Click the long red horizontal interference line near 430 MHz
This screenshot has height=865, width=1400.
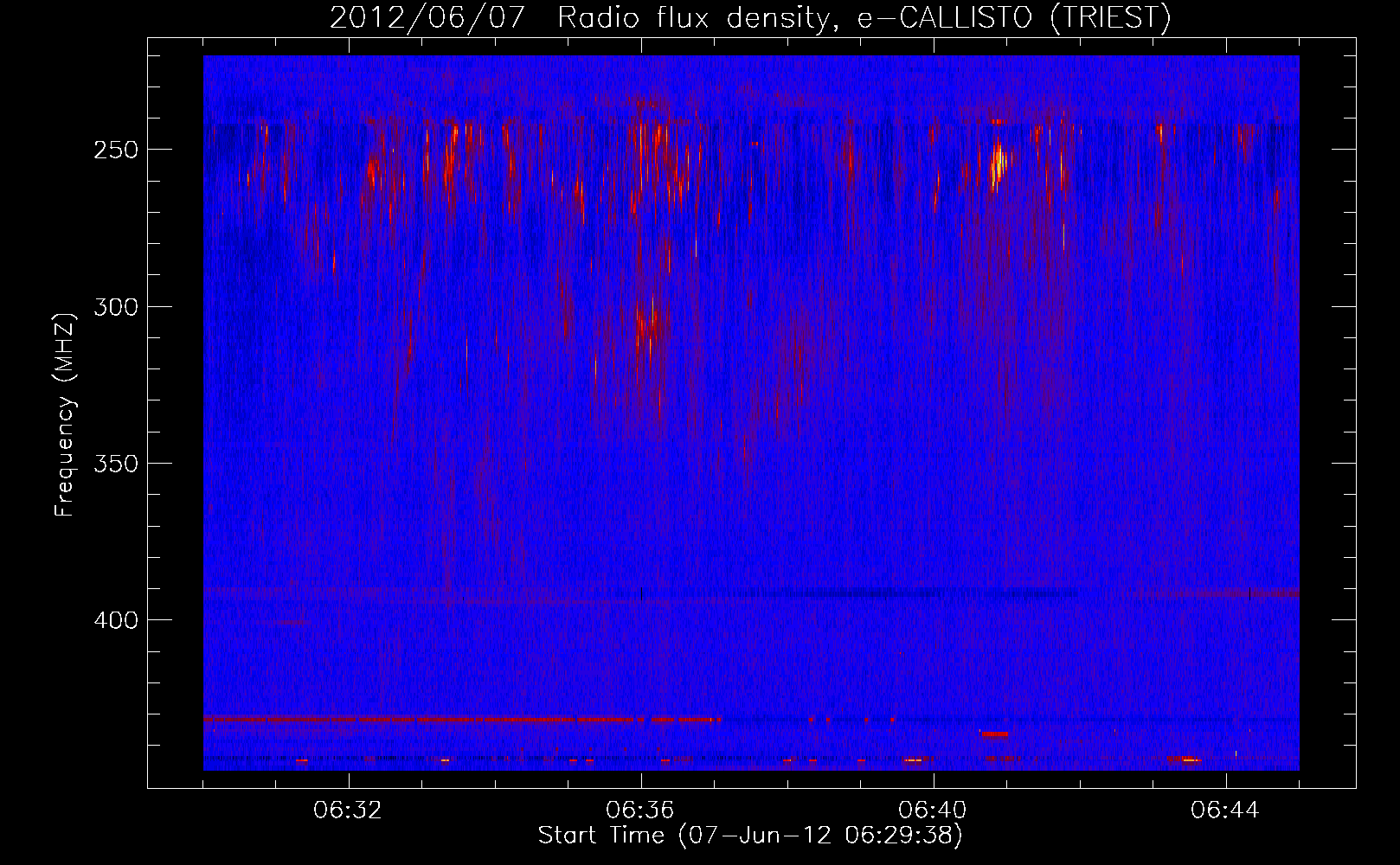pos(462,719)
